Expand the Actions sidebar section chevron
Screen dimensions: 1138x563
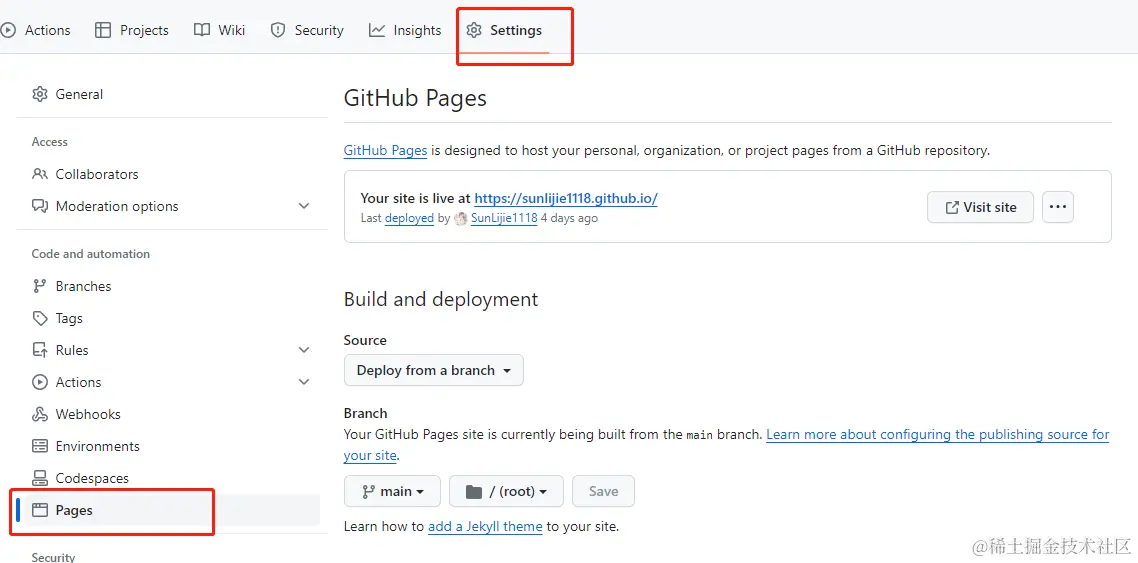(304, 382)
